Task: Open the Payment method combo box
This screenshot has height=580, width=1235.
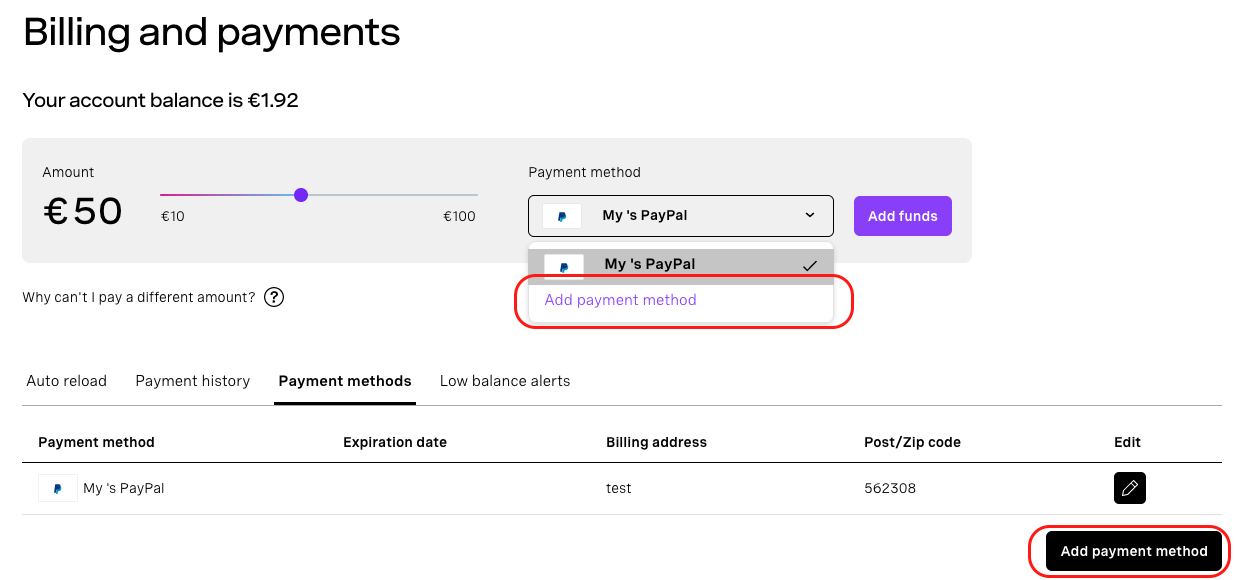Action: (680, 215)
